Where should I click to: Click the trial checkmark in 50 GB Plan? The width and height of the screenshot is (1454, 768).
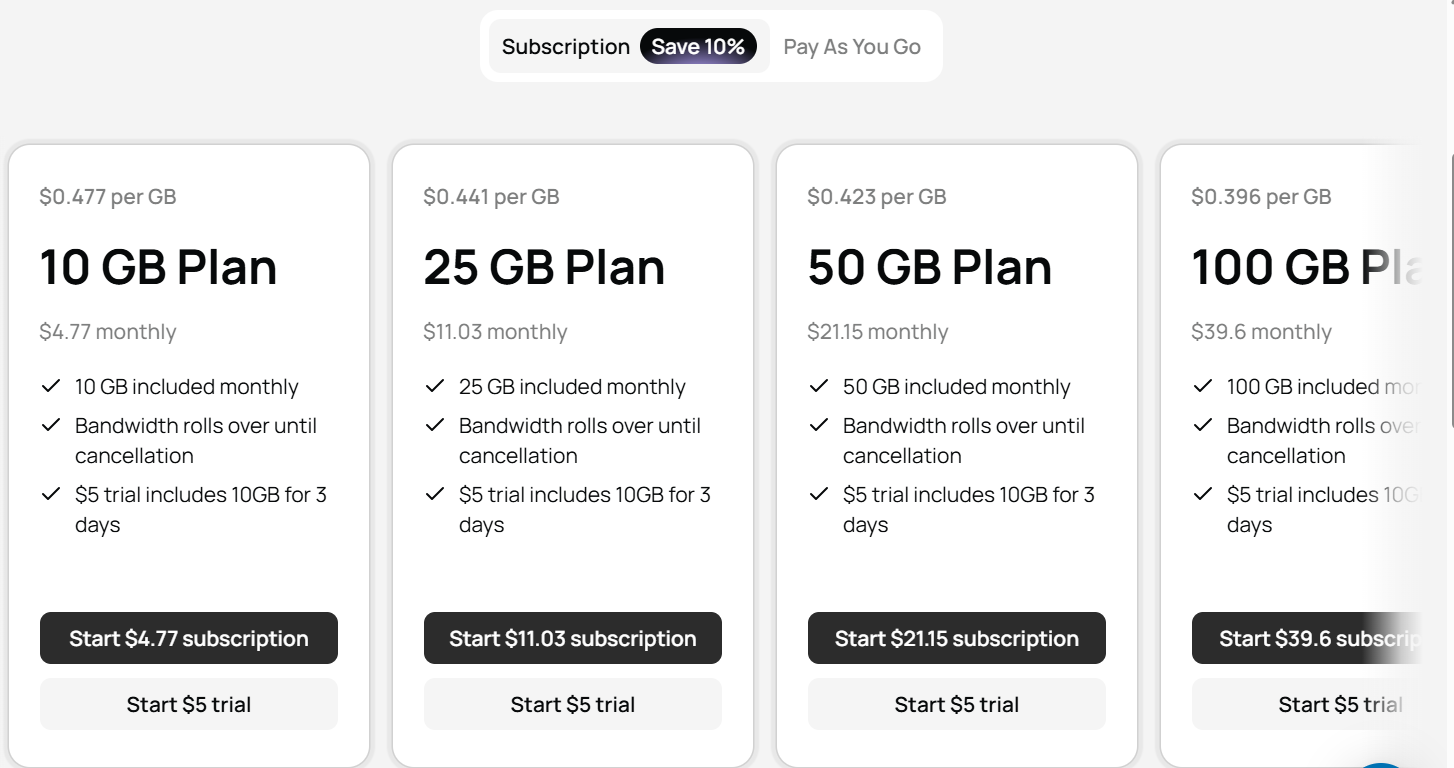click(819, 494)
